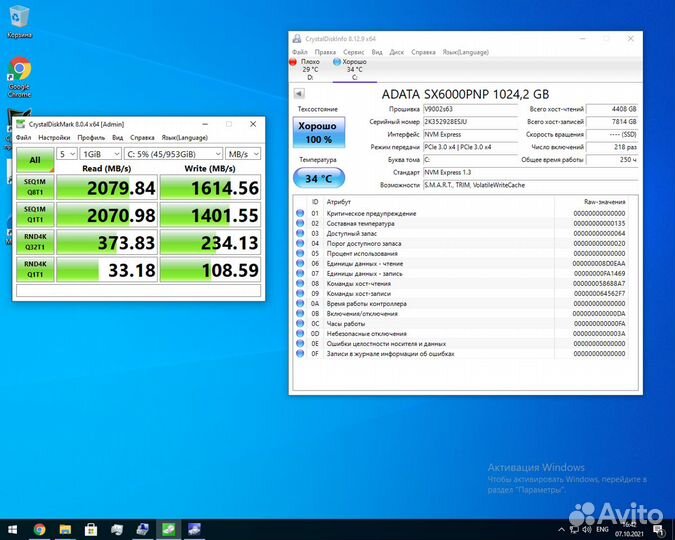Start SEQ1M Q8T1 benchmark
Viewport: 675px width, 540px height.
35,187
